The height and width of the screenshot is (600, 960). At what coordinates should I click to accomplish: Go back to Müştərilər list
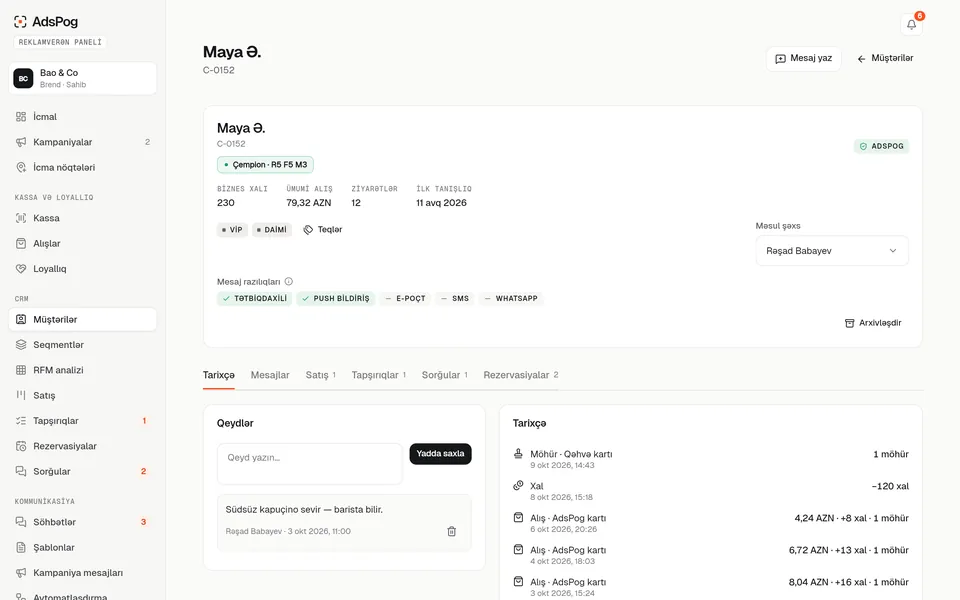coord(885,59)
